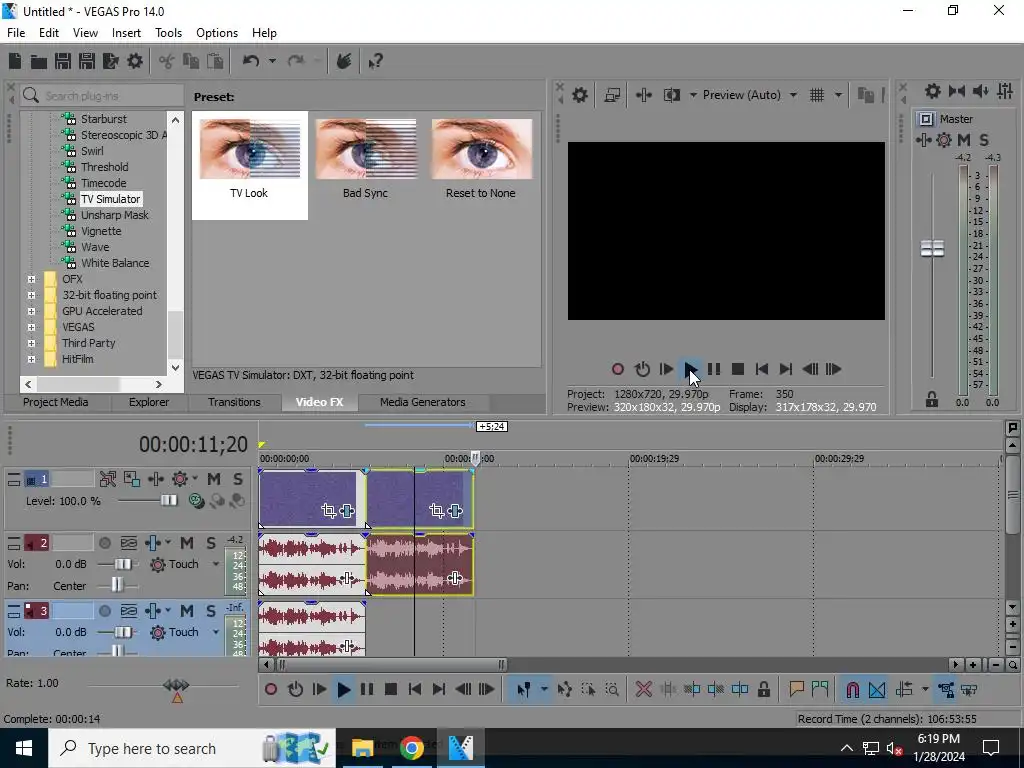This screenshot has height=768, width=1024.
Task: Open track 2 Touch automation mode dropdown
Action: [216, 564]
